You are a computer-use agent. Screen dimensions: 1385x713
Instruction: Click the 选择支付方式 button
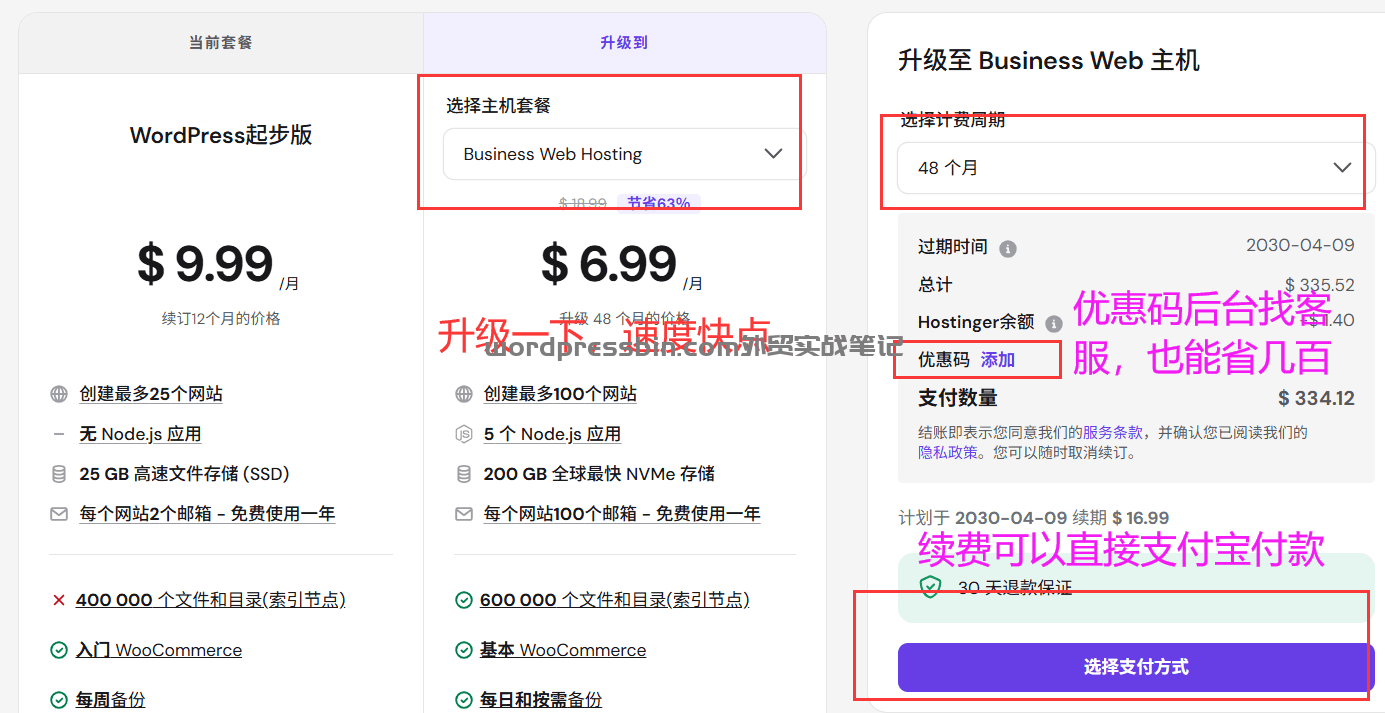tap(1135, 667)
